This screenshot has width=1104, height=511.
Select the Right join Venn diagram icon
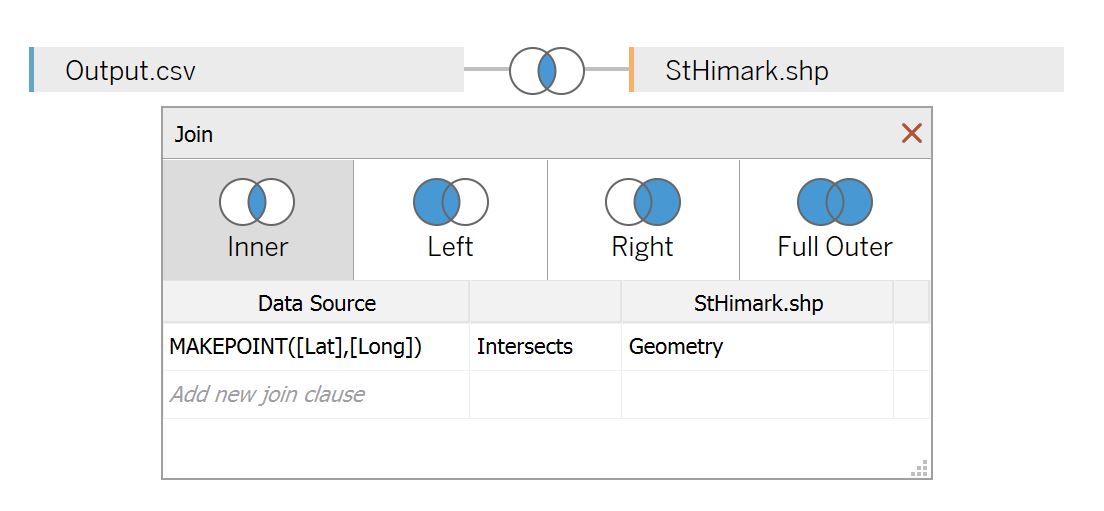tap(643, 202)
